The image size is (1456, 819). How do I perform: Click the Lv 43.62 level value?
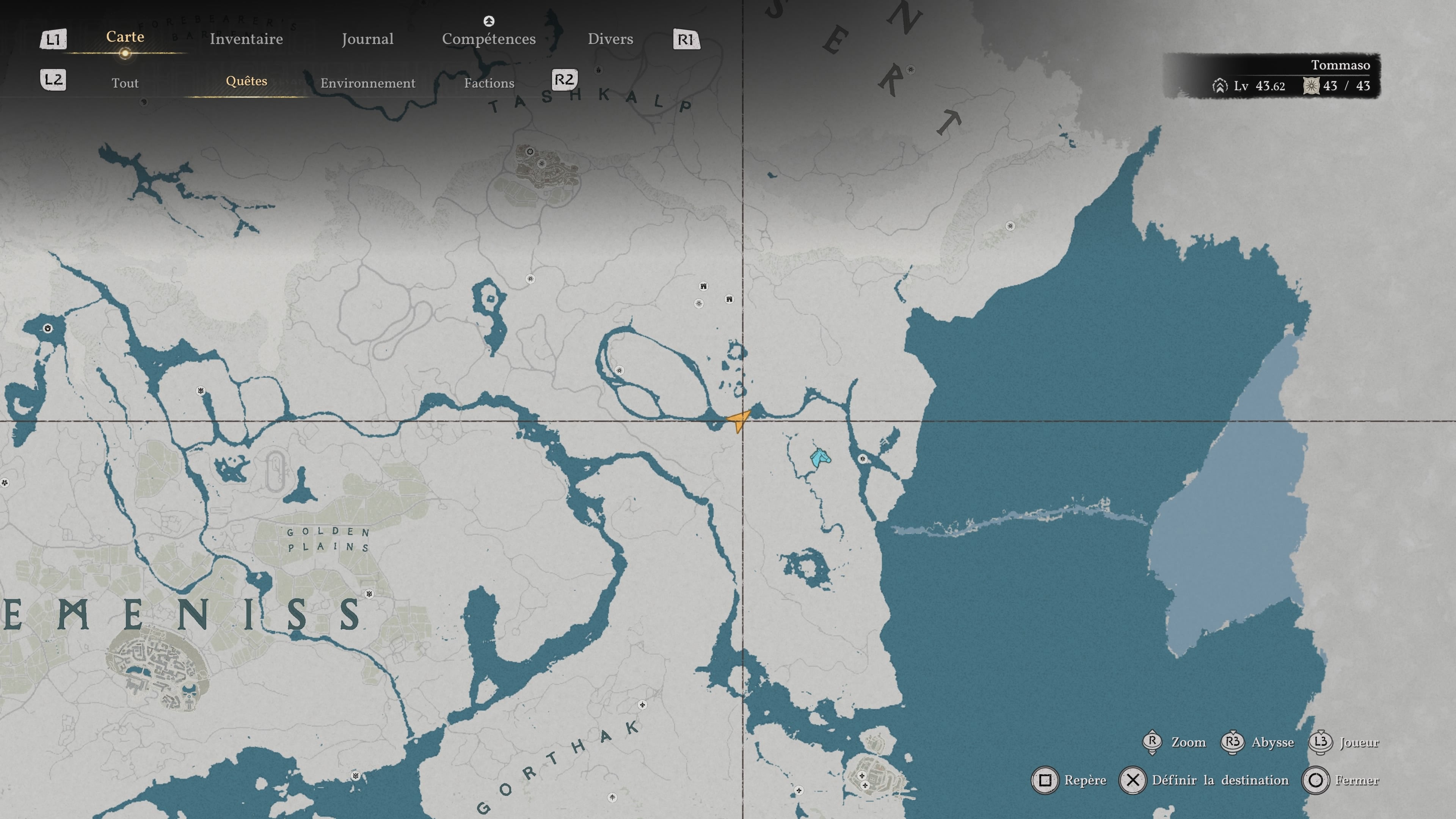click(1259, 86)
